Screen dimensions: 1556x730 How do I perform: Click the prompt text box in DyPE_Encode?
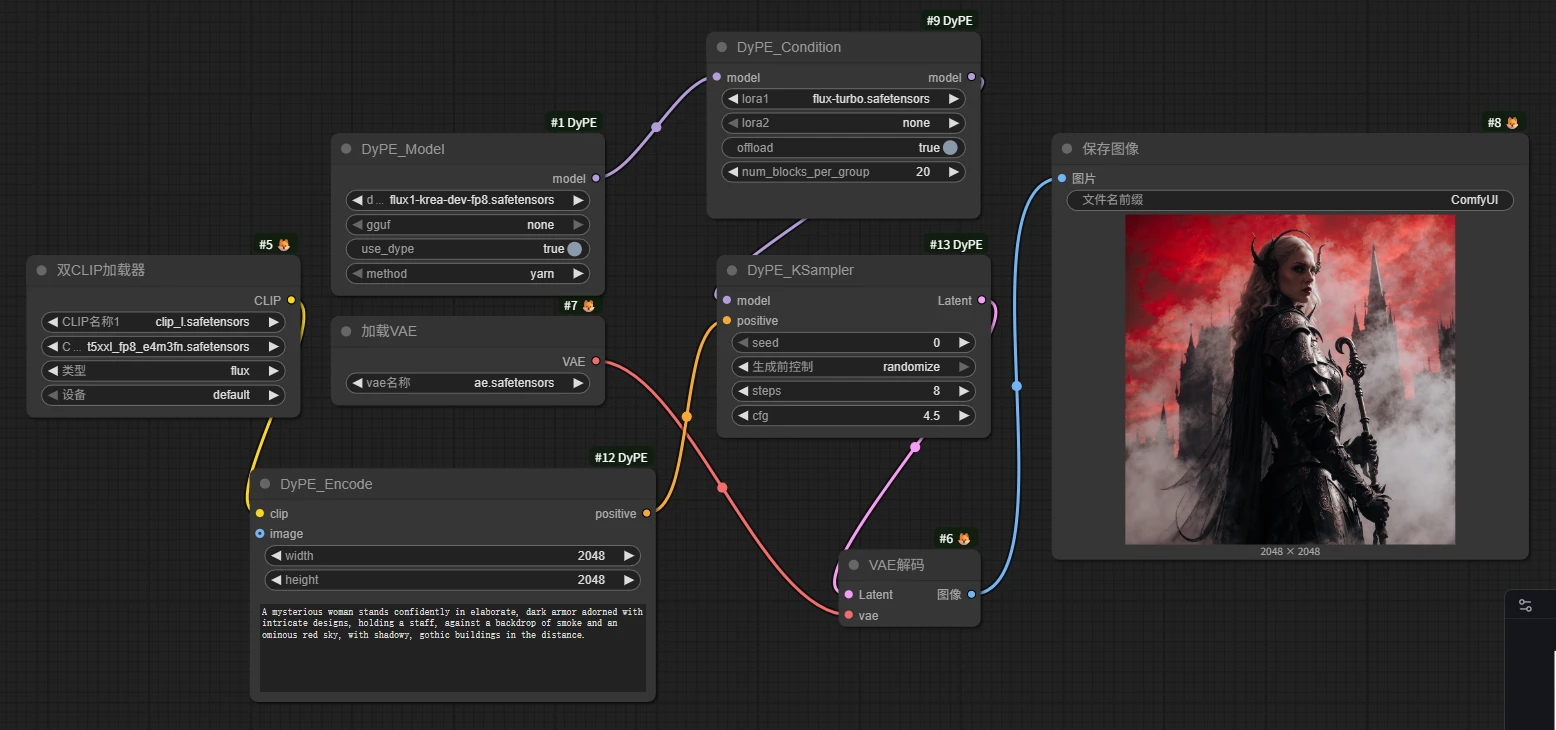pyautogui.click(x=452, y=647)
